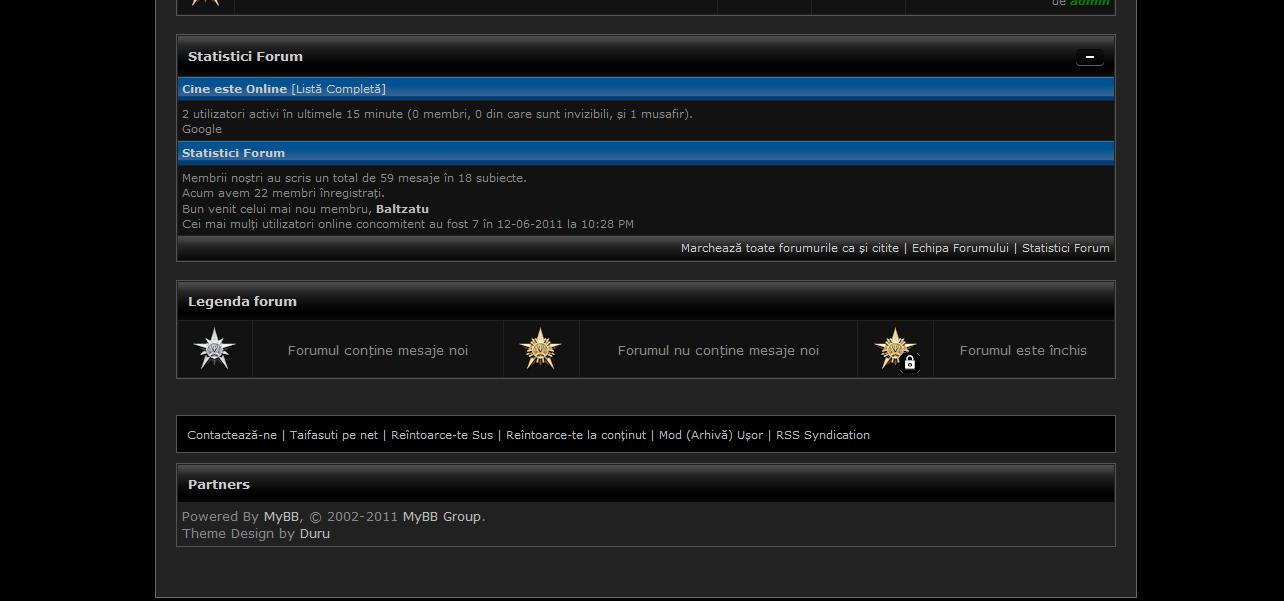Open the Echipa Forumului page

[960, 248]
